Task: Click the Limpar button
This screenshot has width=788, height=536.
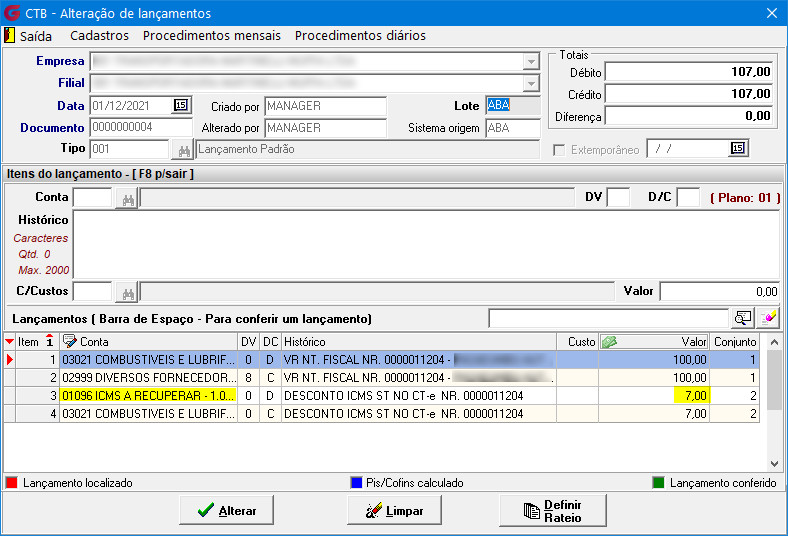Action: pos(395,510)
